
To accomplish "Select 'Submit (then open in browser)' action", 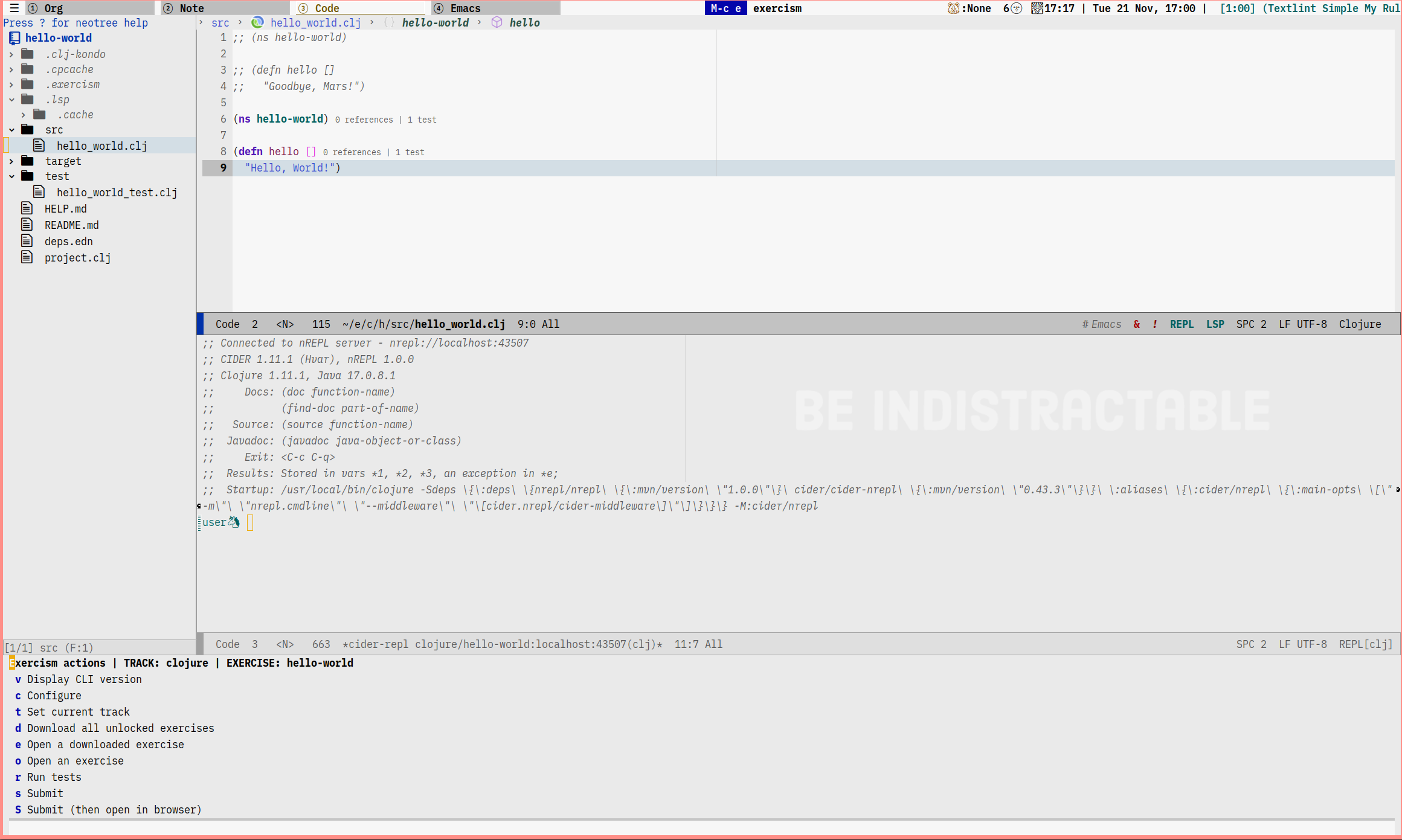I will (x=108, y=810).
